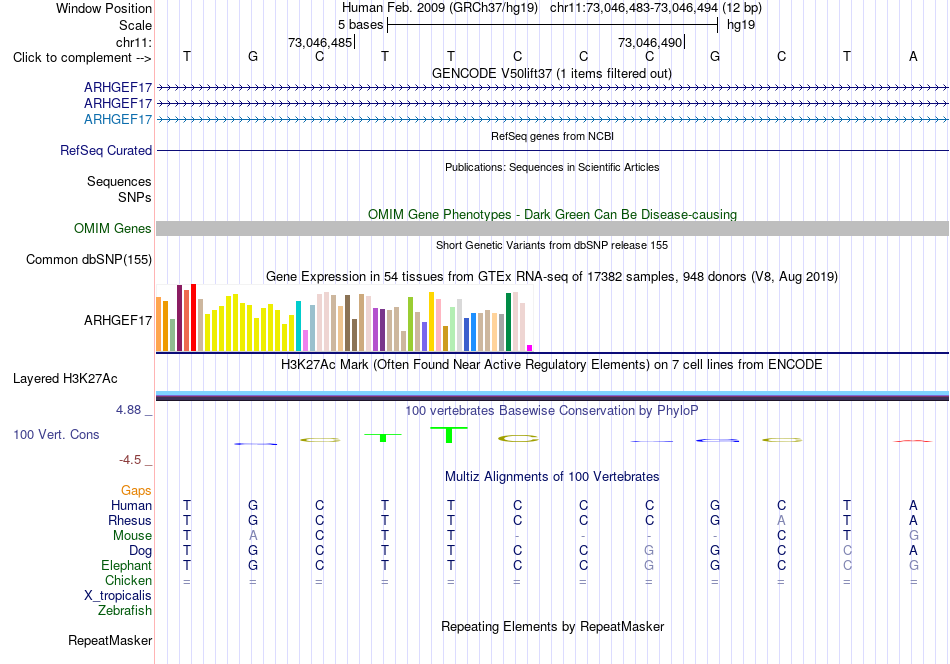
Task: Click the RefSeq Curated label
Action: tap(105, 150)
